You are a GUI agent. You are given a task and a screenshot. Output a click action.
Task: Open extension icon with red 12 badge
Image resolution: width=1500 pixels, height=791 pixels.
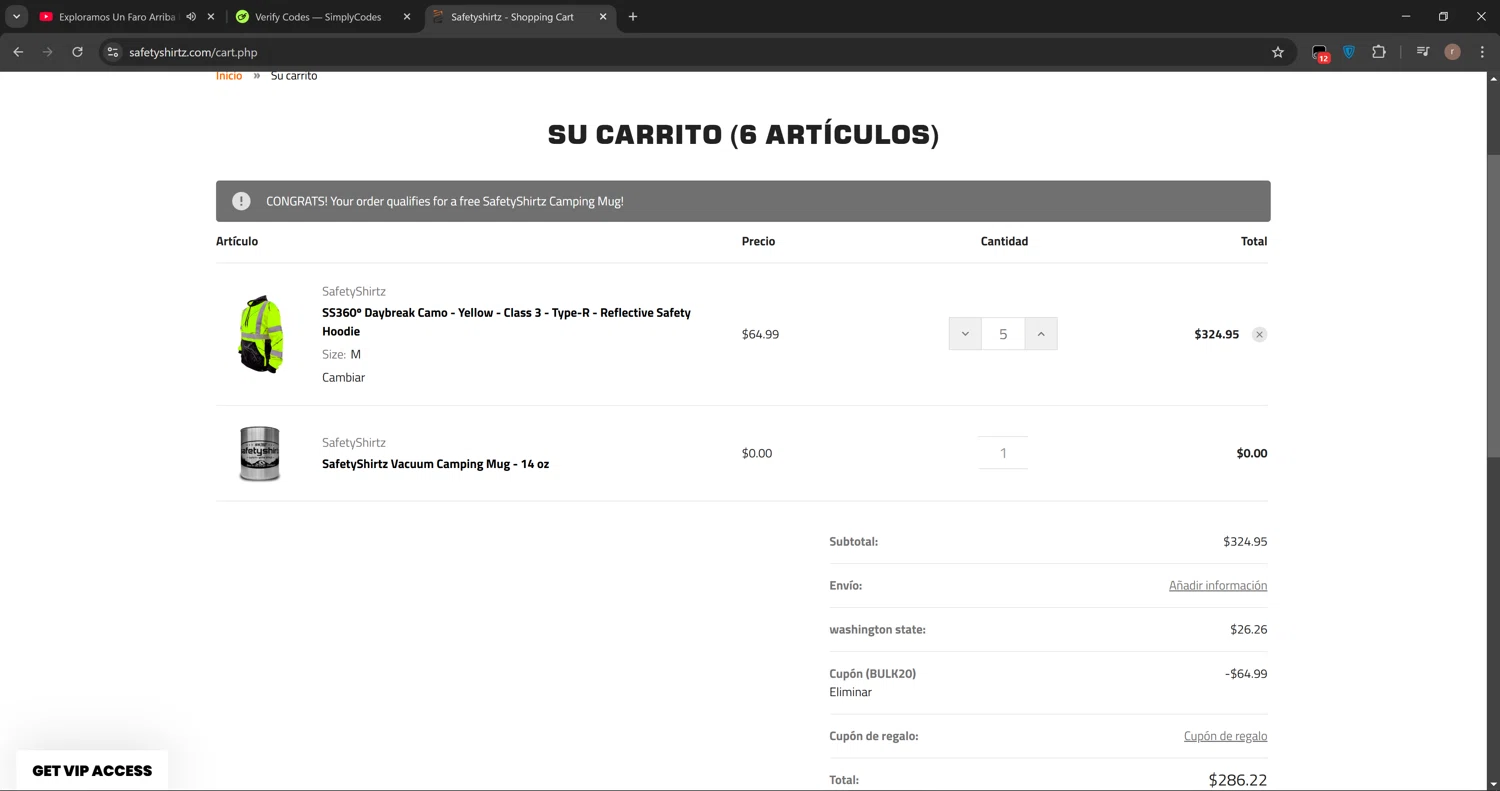point(1320,53)
